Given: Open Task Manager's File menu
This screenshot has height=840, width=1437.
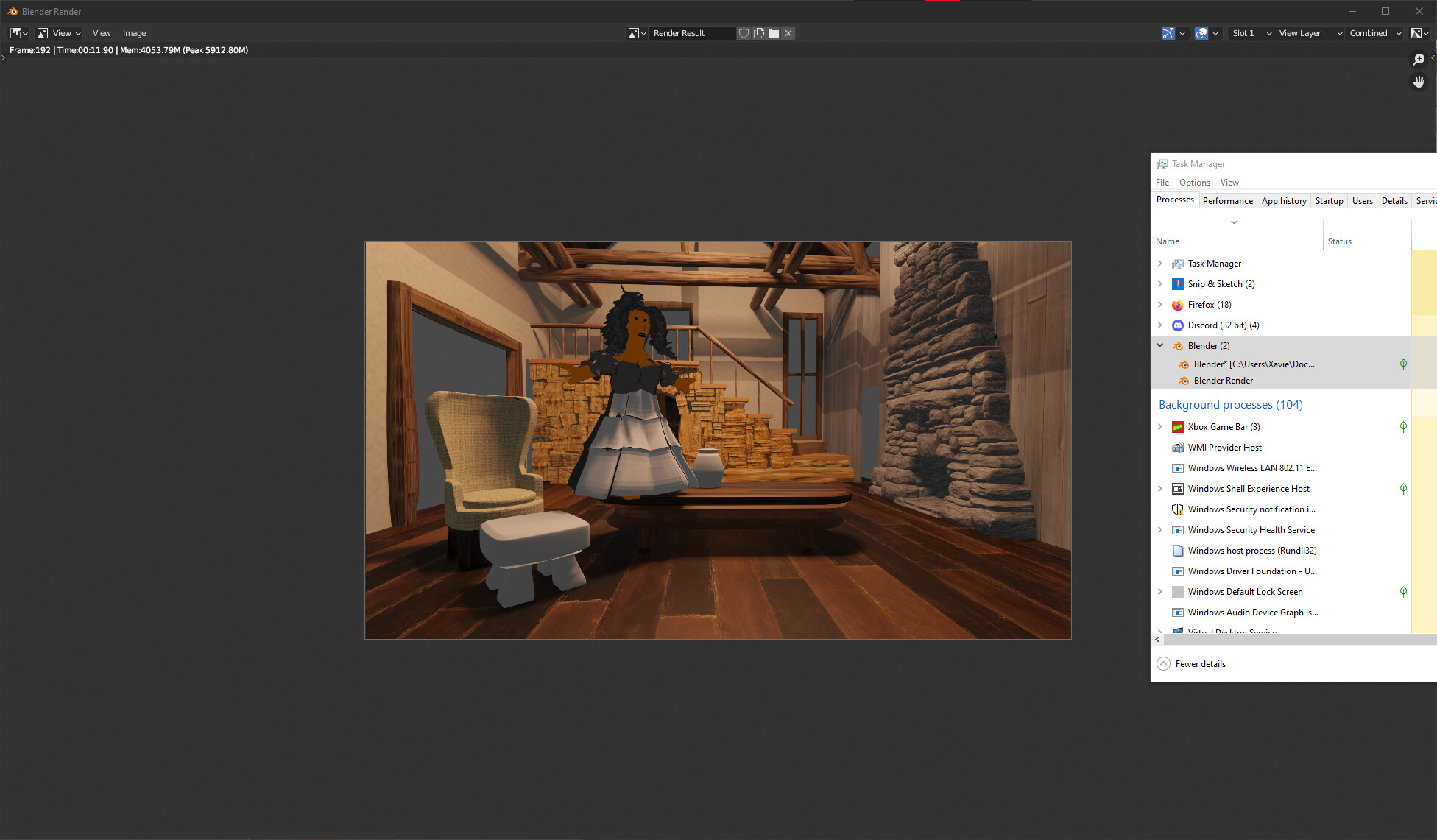Looking at the screenshot, I should tap(1162, 183).
